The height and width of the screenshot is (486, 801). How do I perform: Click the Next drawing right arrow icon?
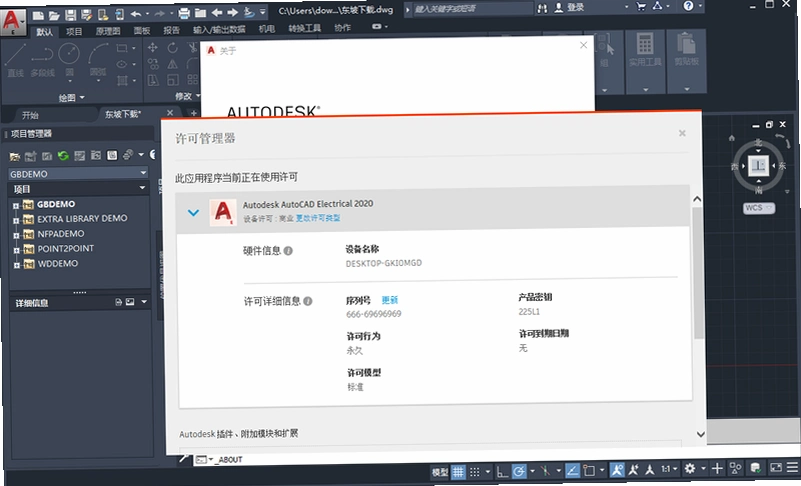(232, 12)
